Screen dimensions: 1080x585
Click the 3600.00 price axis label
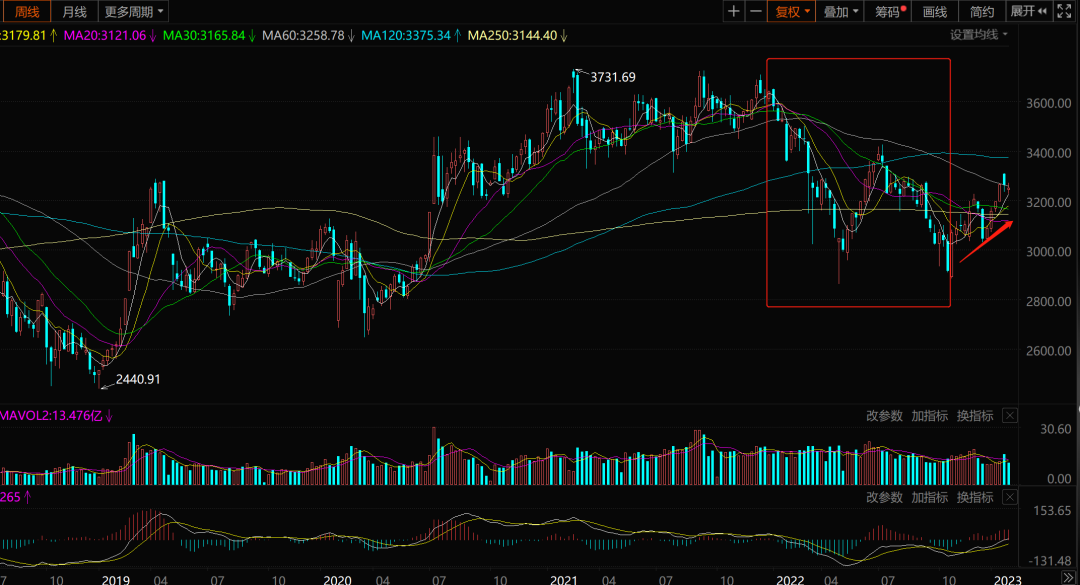point(1048,103)
